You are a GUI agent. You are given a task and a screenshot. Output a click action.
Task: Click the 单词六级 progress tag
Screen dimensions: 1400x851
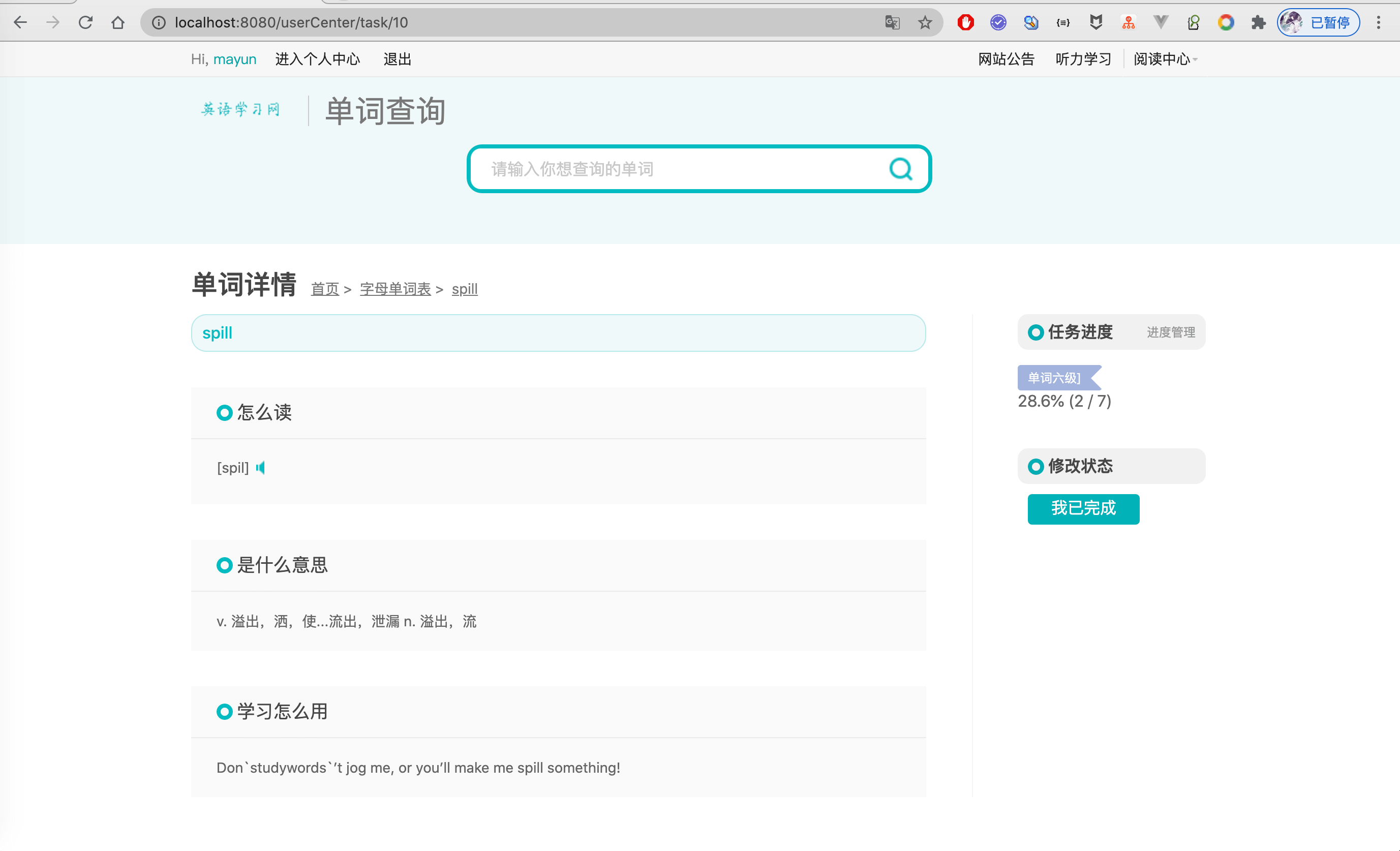point(1054,378)
